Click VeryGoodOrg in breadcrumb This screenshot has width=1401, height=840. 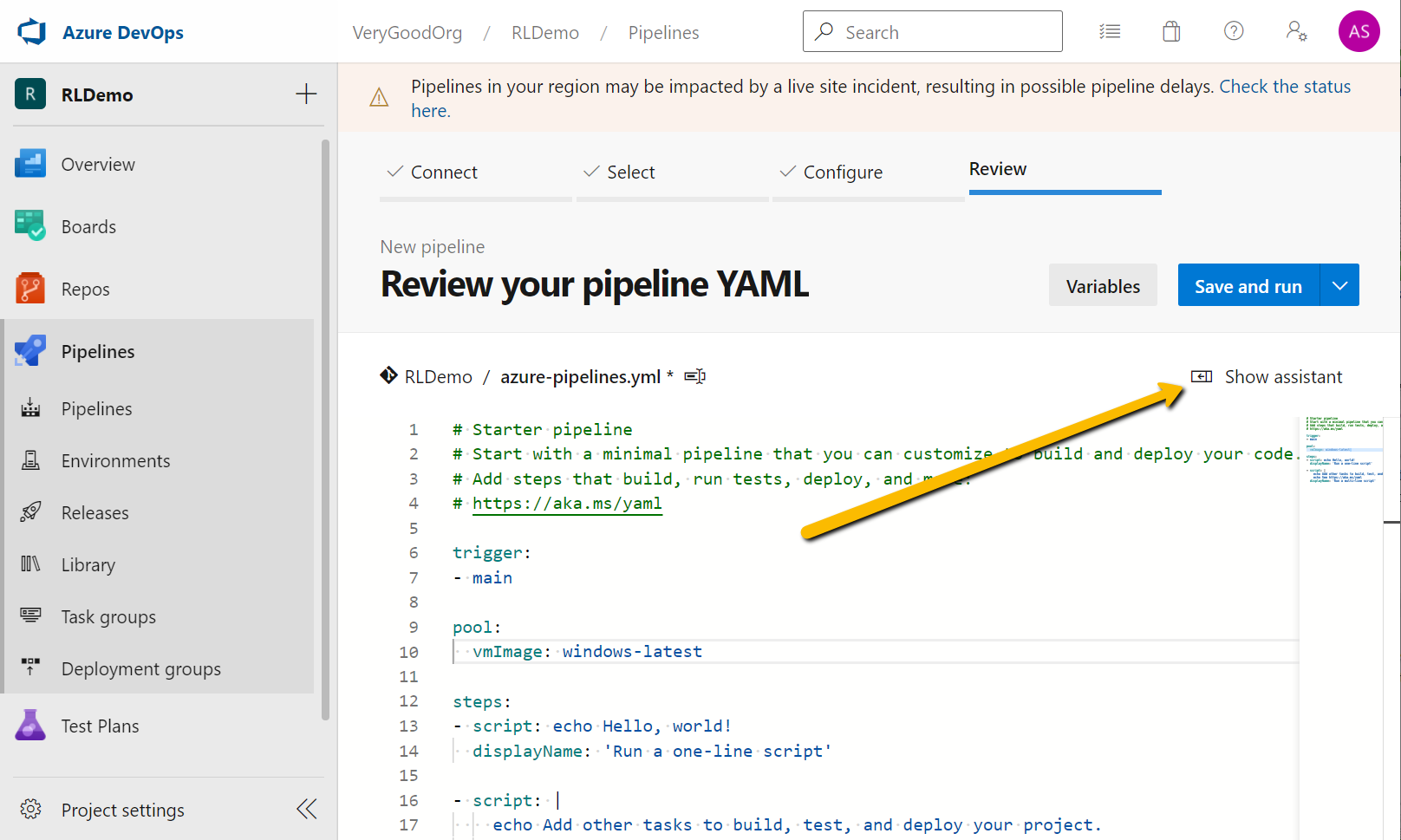tap(407, 33)
